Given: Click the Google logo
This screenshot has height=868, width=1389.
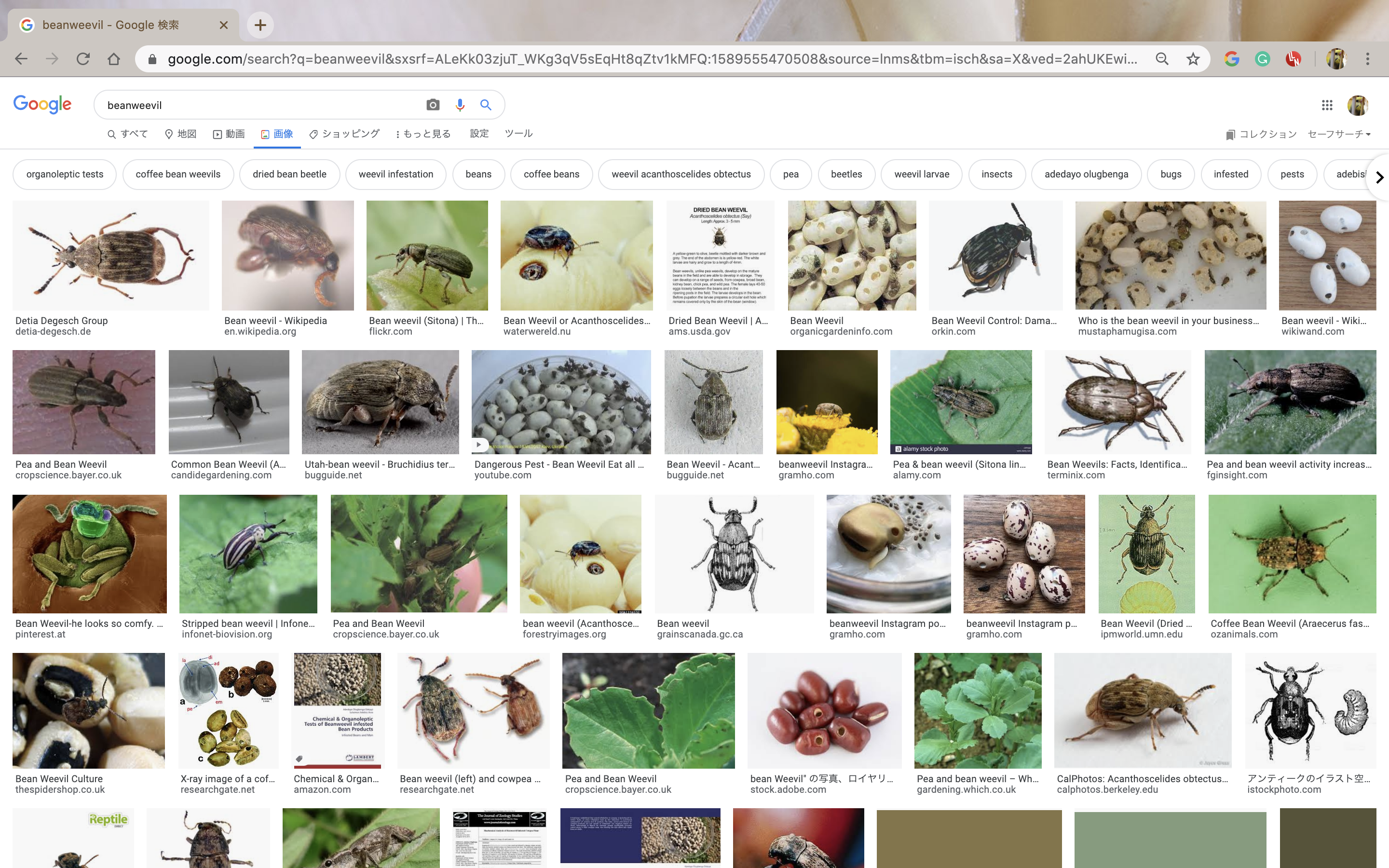Looking at the screenshot, I should click(x=42, y=105).
